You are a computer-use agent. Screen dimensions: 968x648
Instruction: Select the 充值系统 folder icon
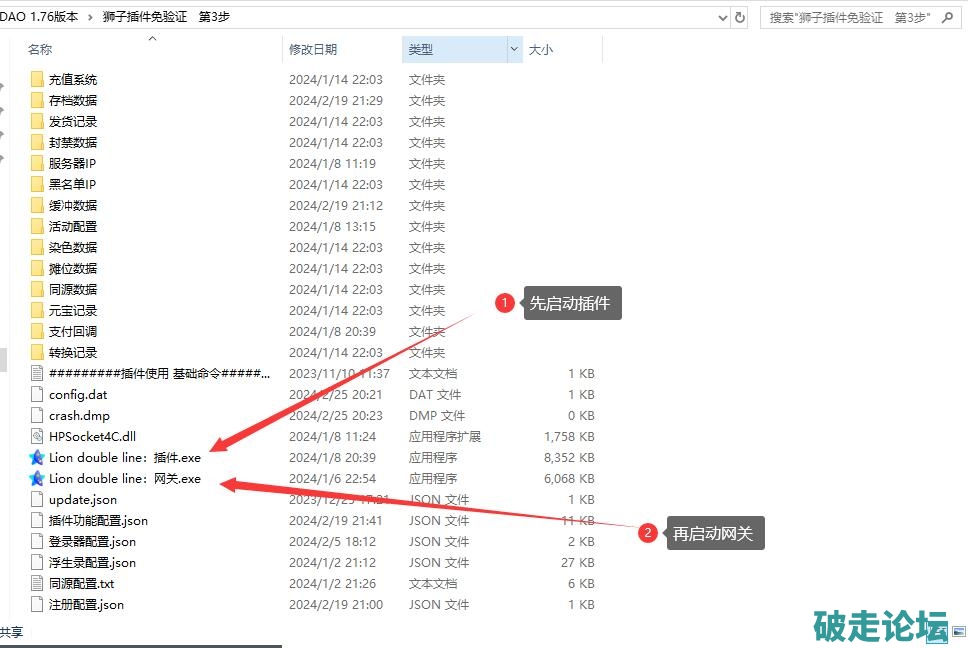[x=37, y=80]
